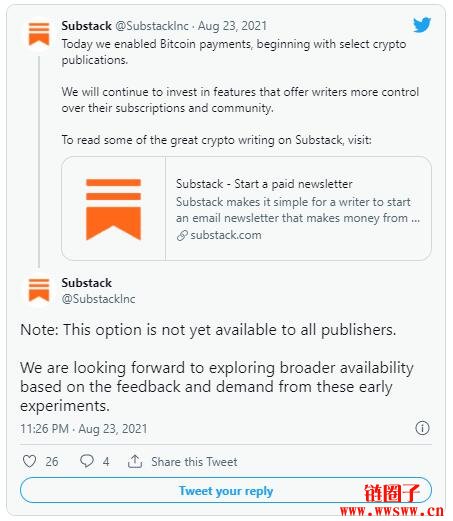This screenshot has width=453, height=521.
Task: Click the Substack avatar on first tweet
Action: pos(39,34)
